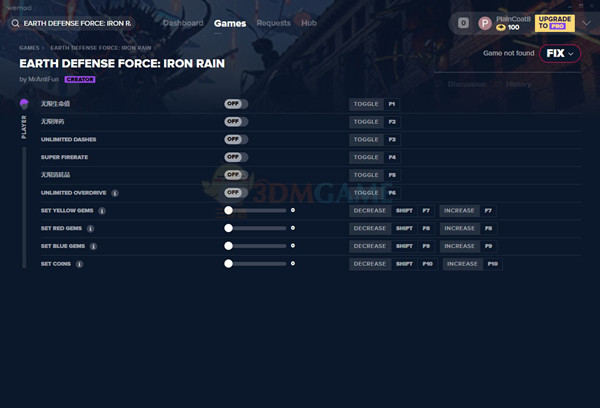Enable Super Firerate switch
This screenshot has width=600, height=408.
[x=236, y=157]
